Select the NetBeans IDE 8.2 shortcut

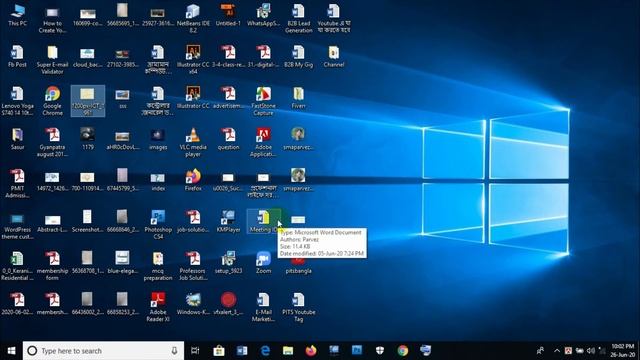tap(193, 18)
